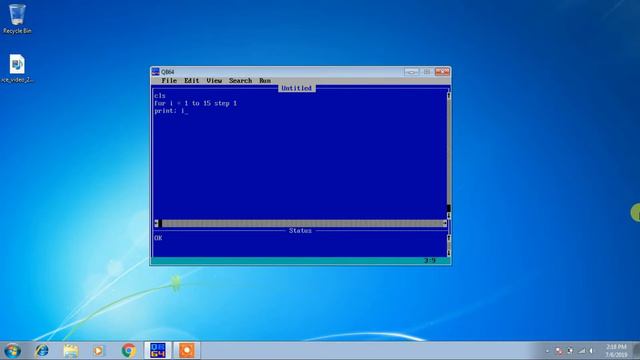
Task: Click the editor horizontal scrollbar track
Action: pos(302,223)
